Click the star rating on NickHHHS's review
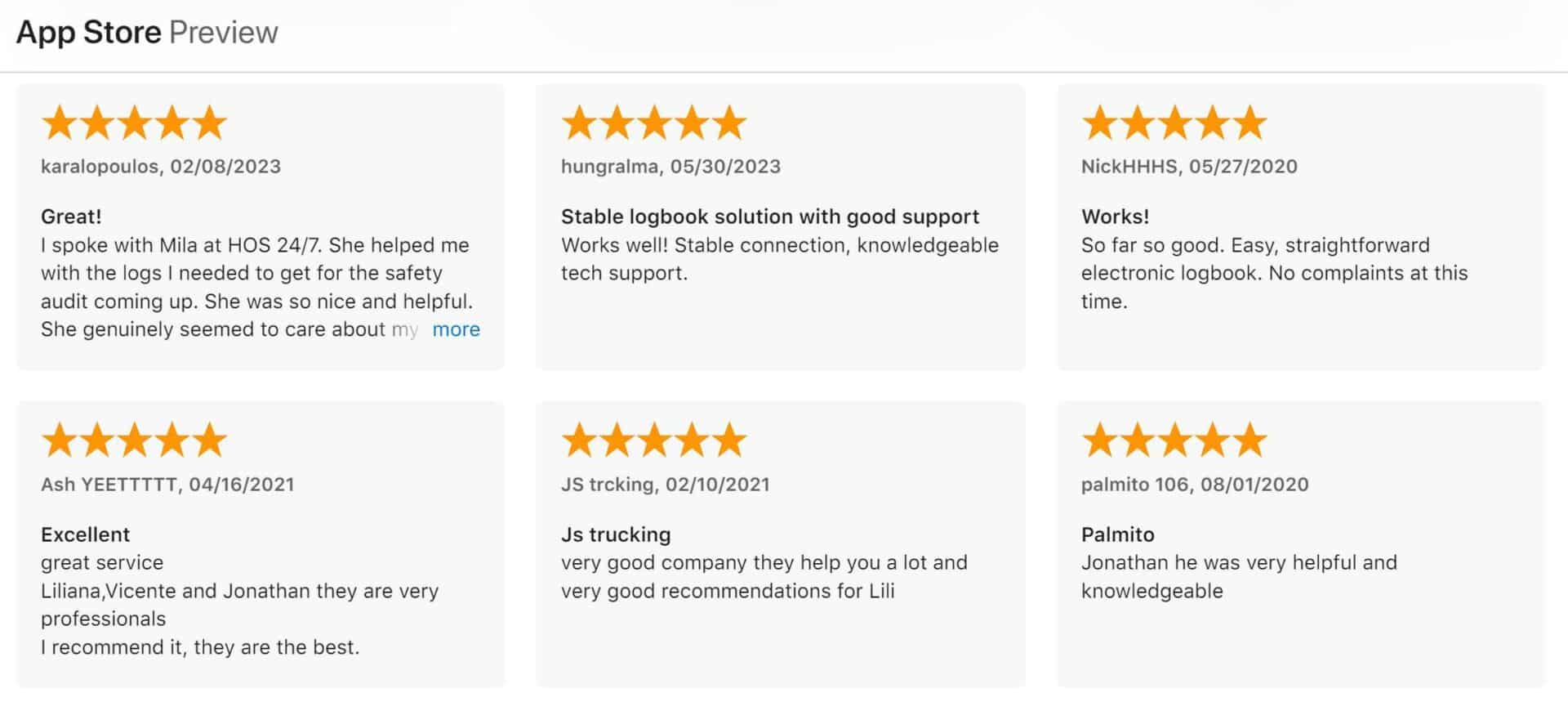This screenshot has height=702, width=1568. point(1174,123)
